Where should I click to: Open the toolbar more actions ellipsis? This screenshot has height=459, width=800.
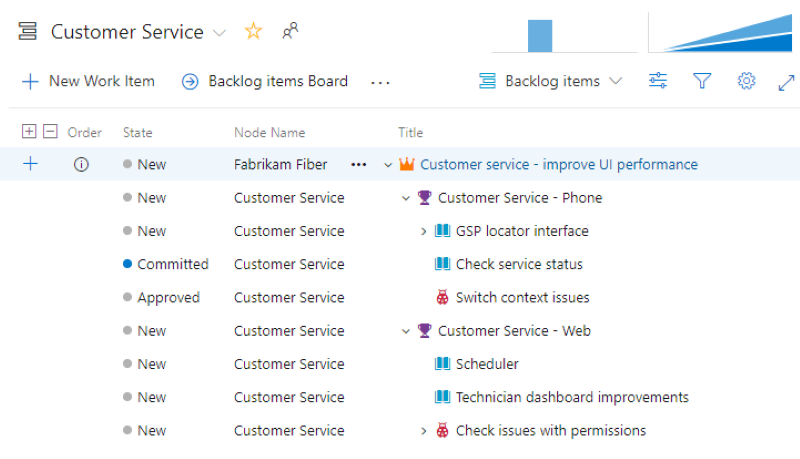pos(380,82)
